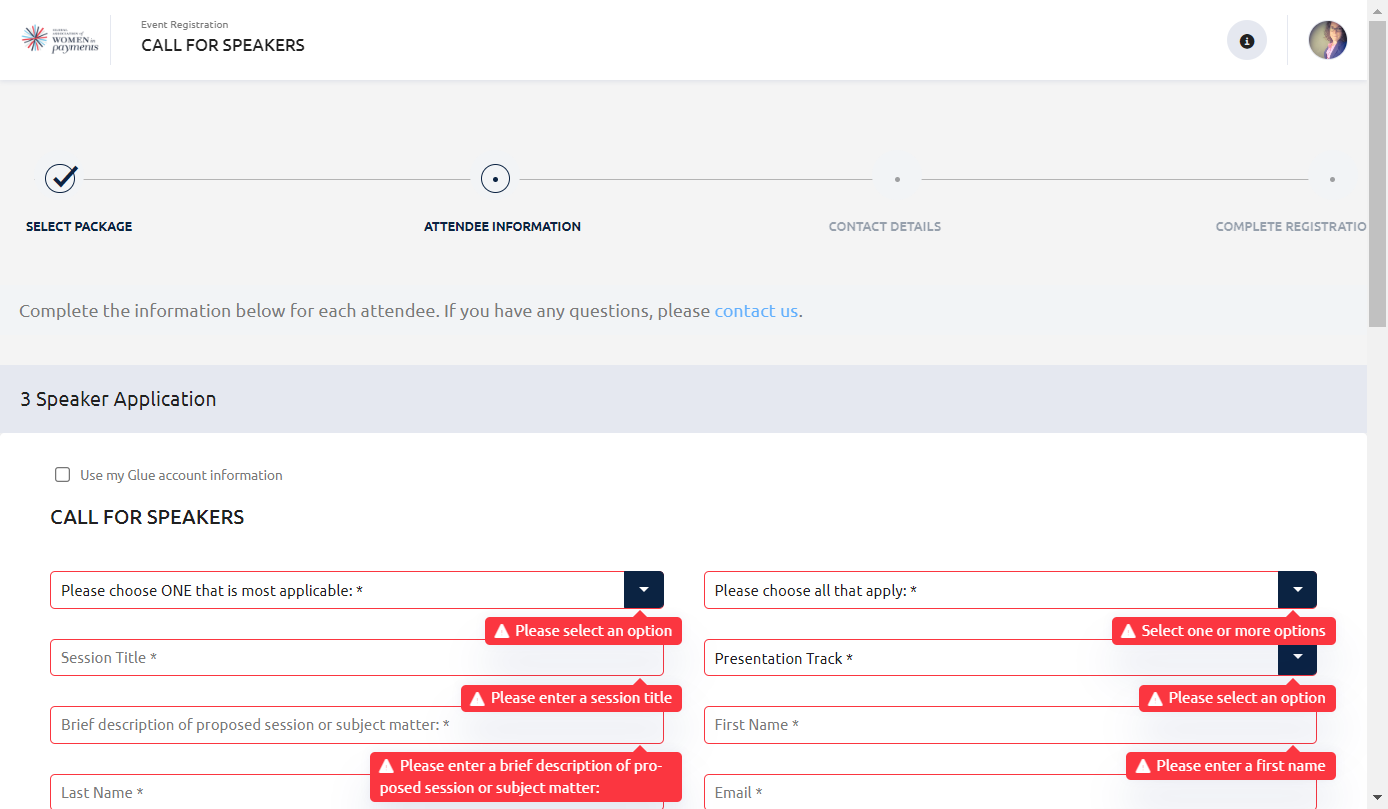Select the ATTENDEE INFORMATION step label

[x=502, y=227]
